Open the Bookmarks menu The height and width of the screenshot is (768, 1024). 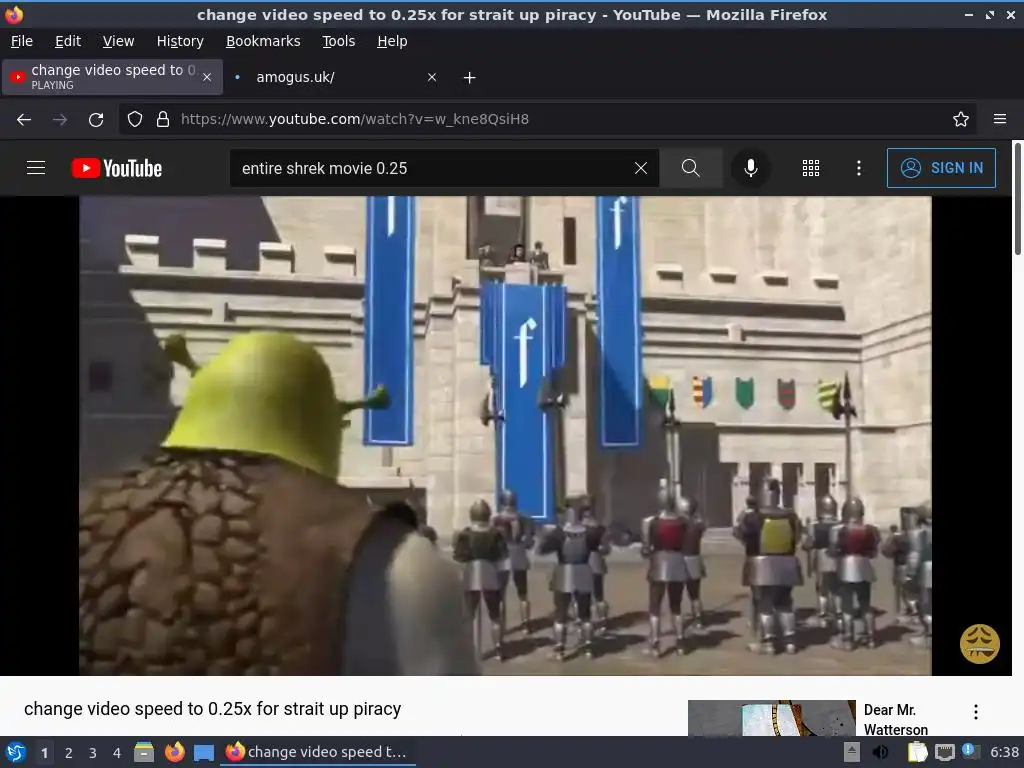point(263,41)
